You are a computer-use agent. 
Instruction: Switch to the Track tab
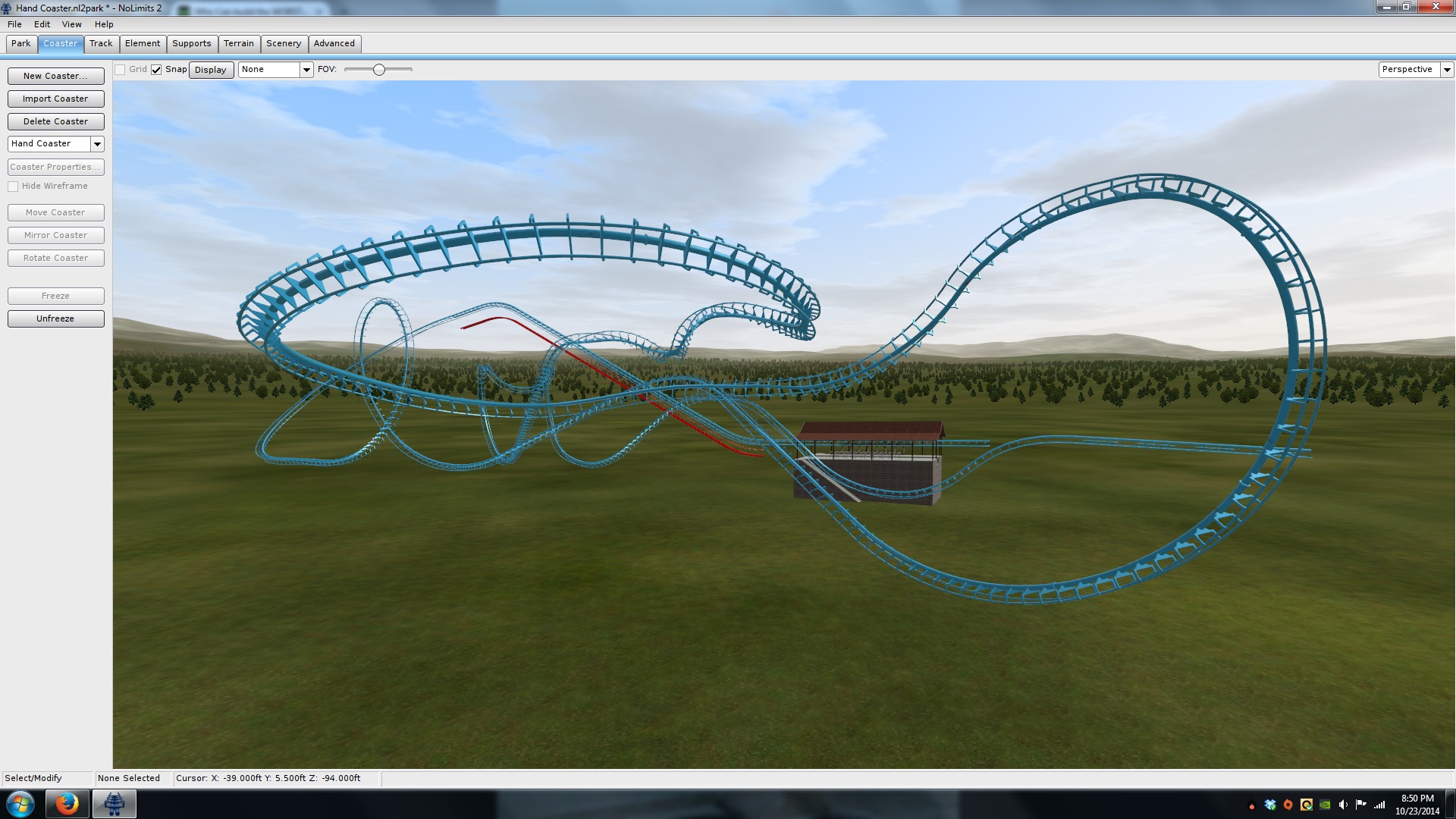(x=101, y=43)
